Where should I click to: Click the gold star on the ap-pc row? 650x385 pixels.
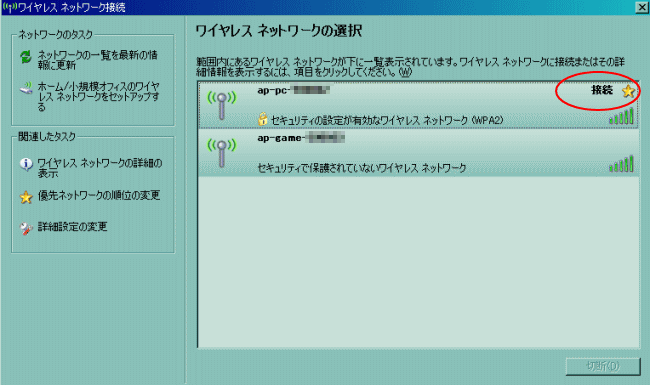(628, 91)
